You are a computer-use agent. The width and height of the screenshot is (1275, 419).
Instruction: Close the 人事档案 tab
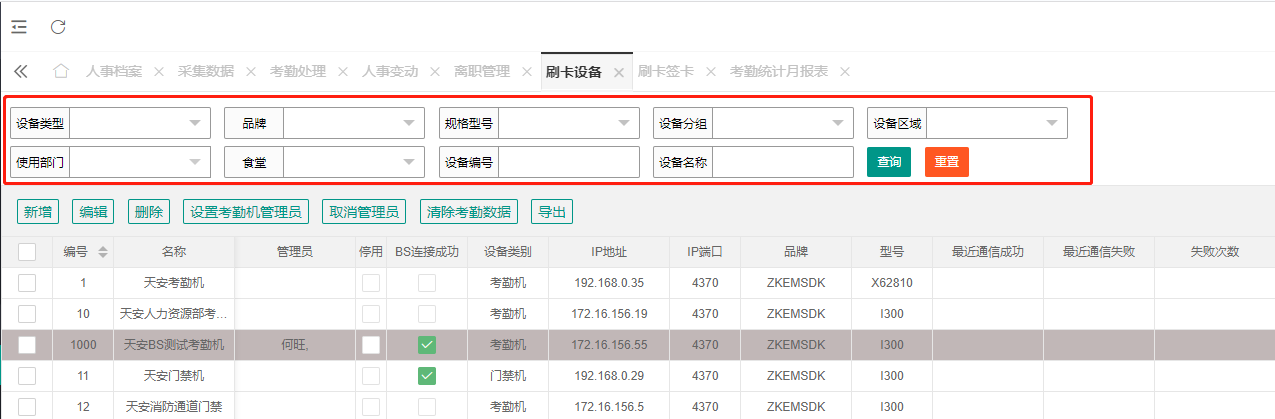(159, 72)
